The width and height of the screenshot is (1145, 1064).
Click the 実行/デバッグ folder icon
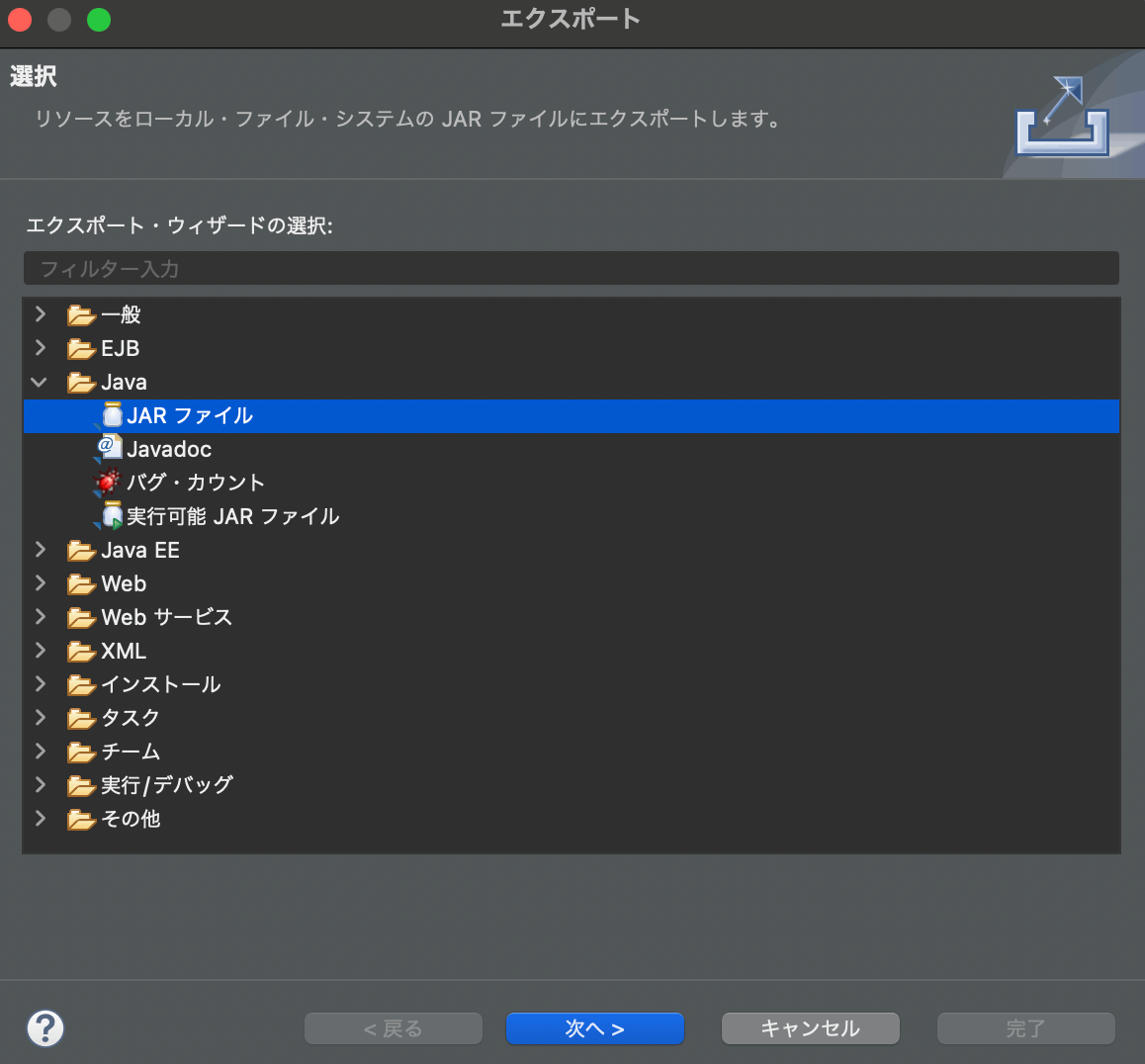coord(81,786)
